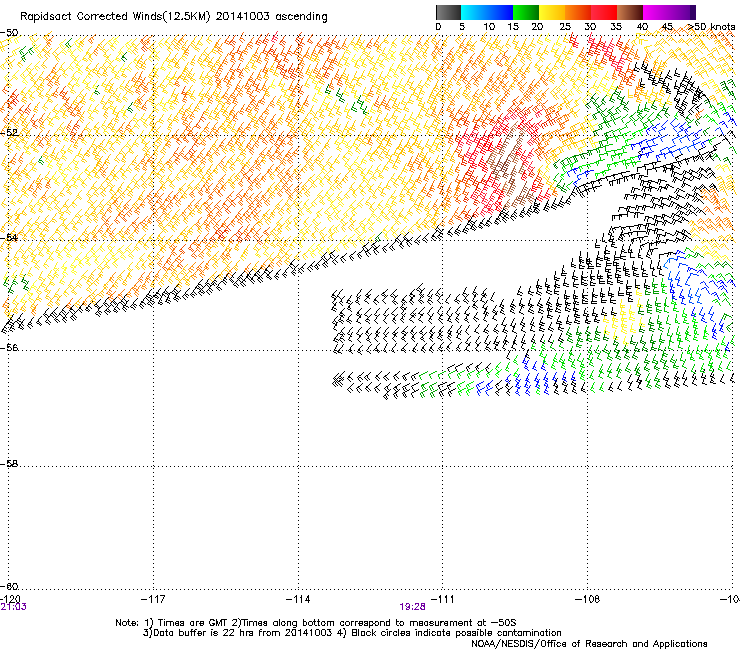Click the orange 25-30 knots legend swatch
The width and height of the screenshot is (740, 650).
click(578, 12)
